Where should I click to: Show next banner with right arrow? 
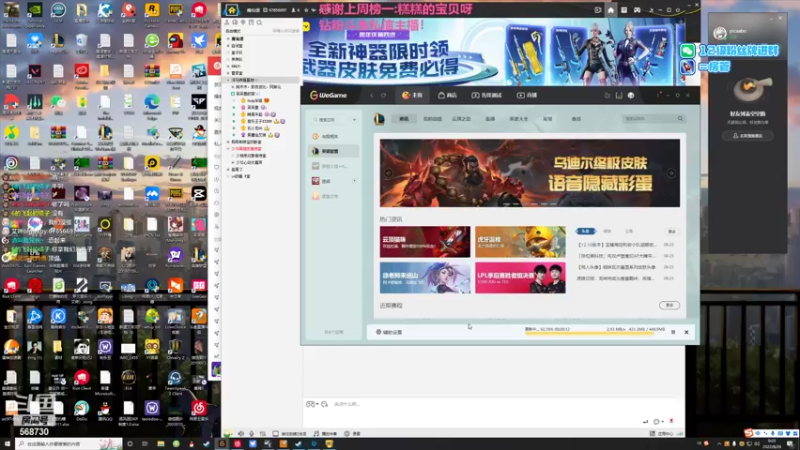pos(671,173)
